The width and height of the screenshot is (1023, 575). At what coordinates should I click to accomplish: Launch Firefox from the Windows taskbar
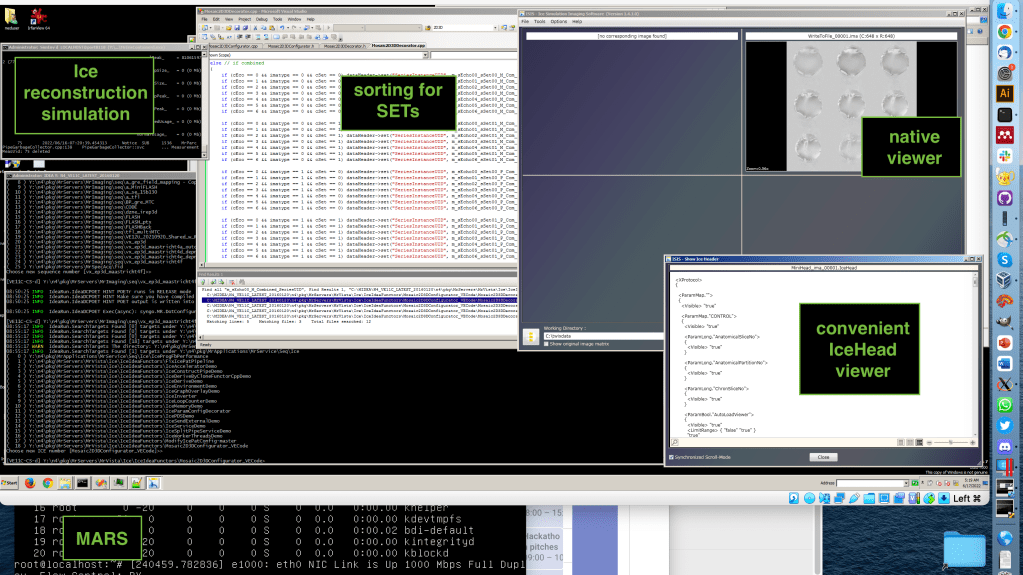31,482
